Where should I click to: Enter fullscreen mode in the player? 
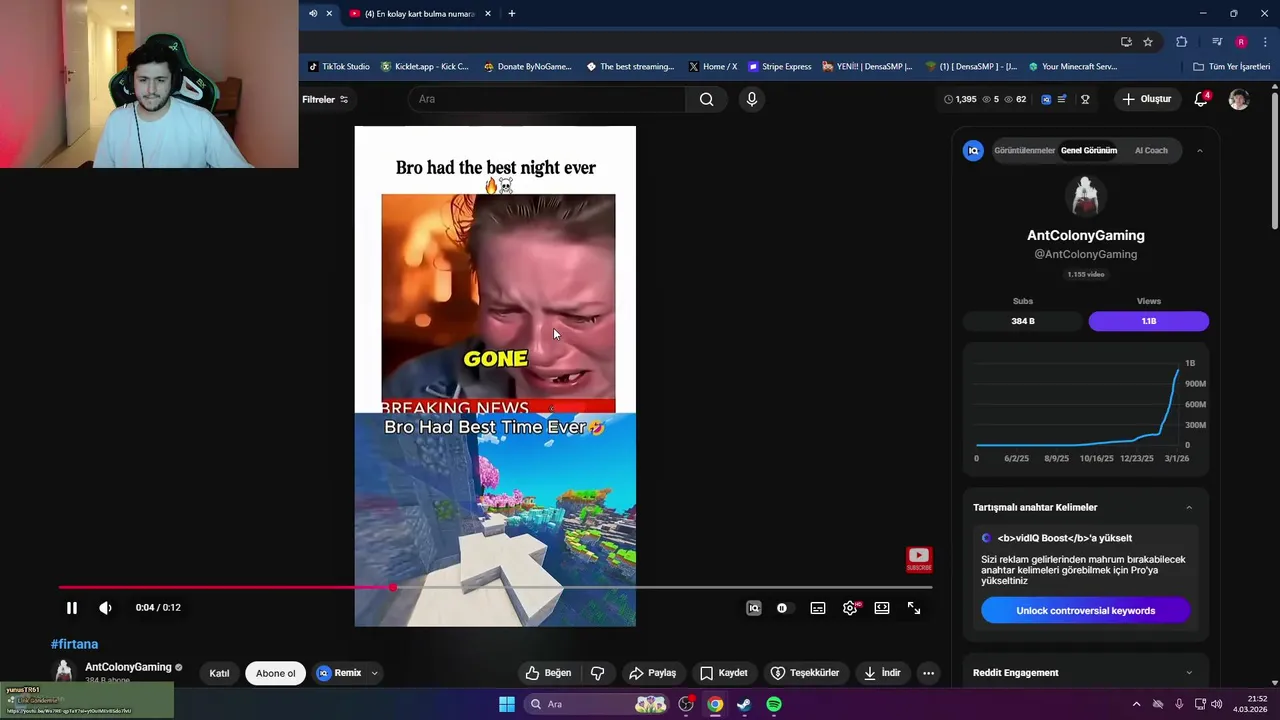[x=914, y=608]
